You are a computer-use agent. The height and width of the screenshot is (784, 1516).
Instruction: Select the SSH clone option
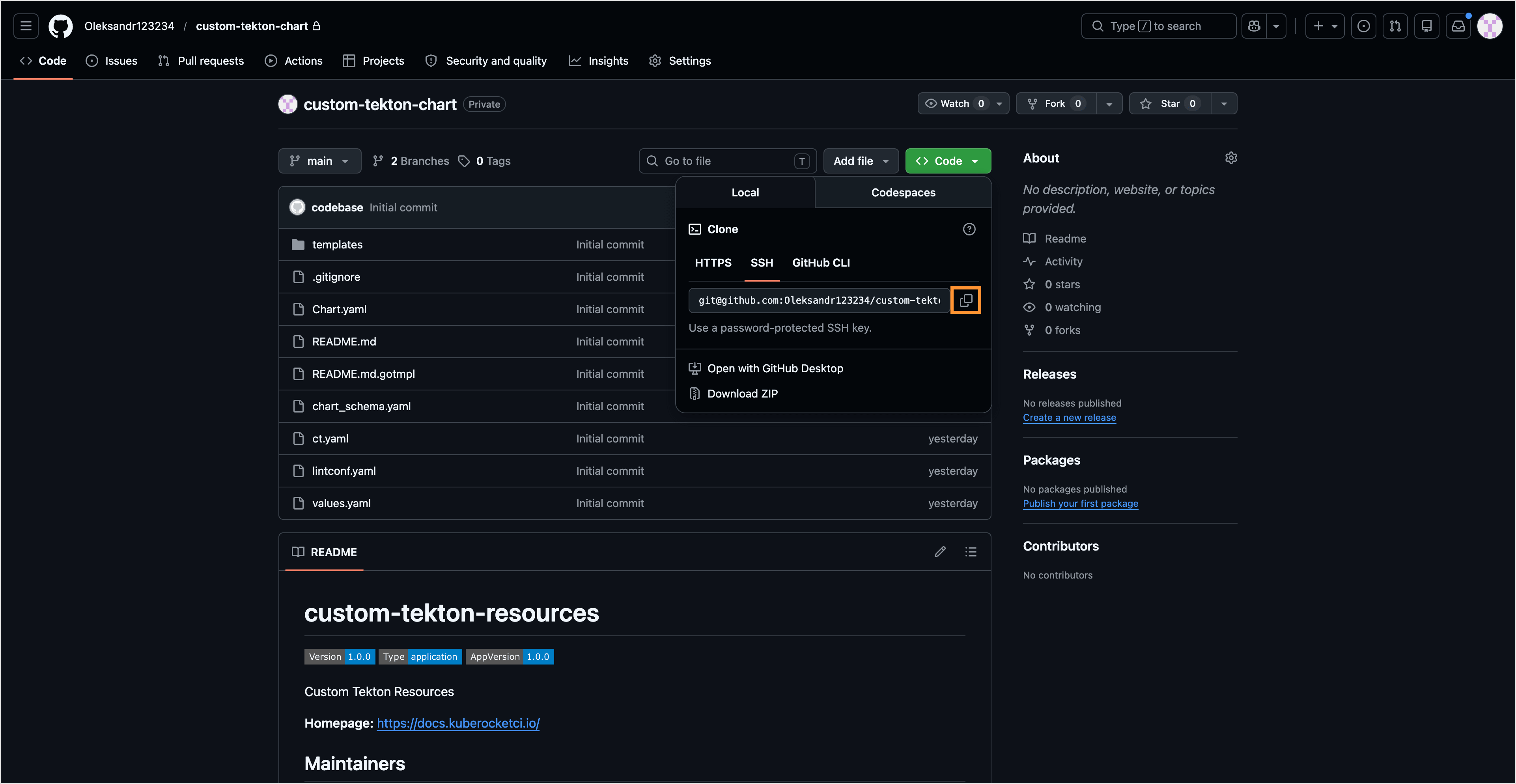pyautogui.click(x=762, y=263)
